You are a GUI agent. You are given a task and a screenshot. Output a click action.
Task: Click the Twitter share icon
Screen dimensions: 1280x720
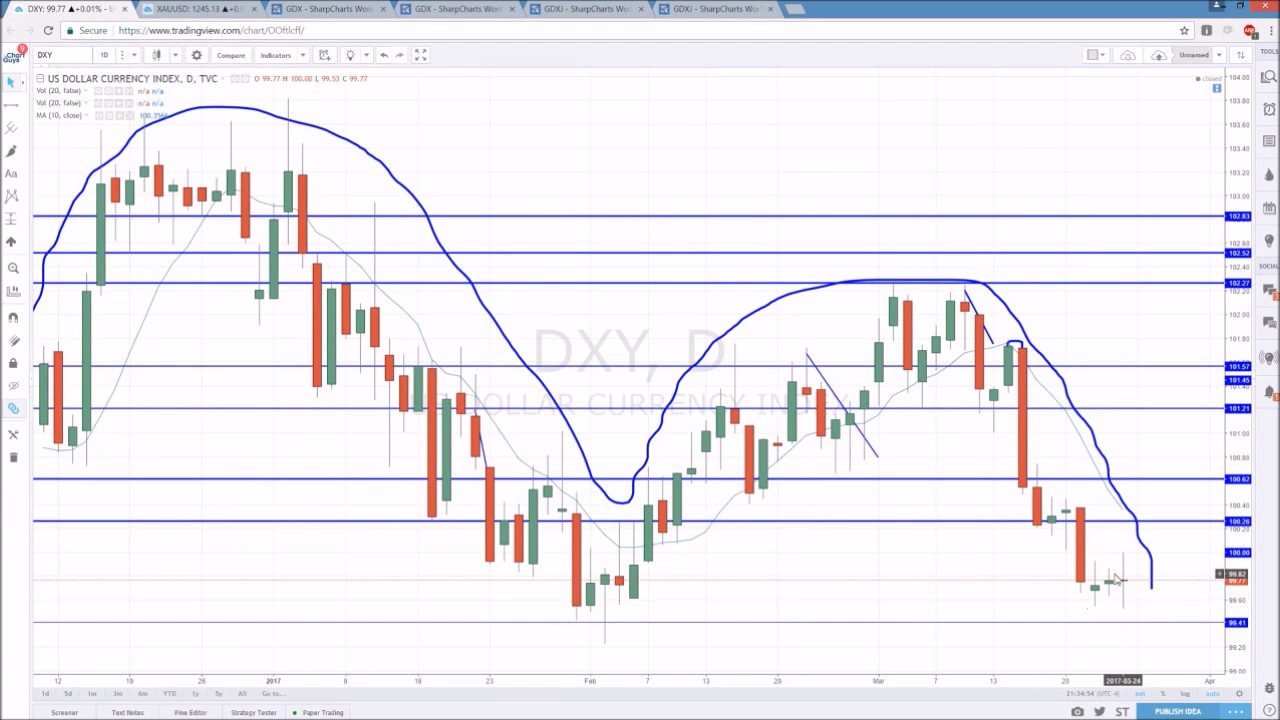coord(1099,712)
